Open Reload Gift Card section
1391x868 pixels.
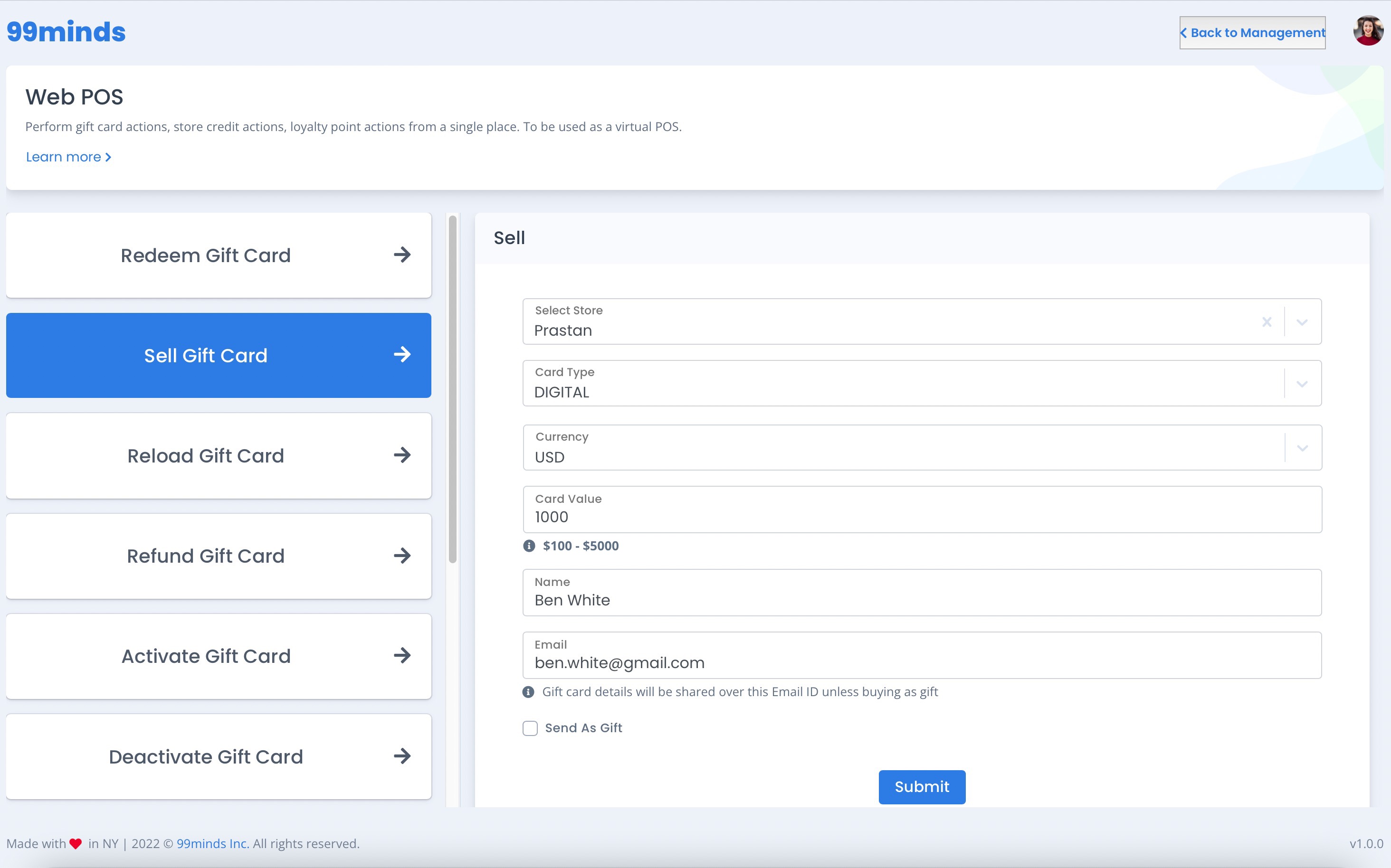pyautogui.click(x=219, y=456)
